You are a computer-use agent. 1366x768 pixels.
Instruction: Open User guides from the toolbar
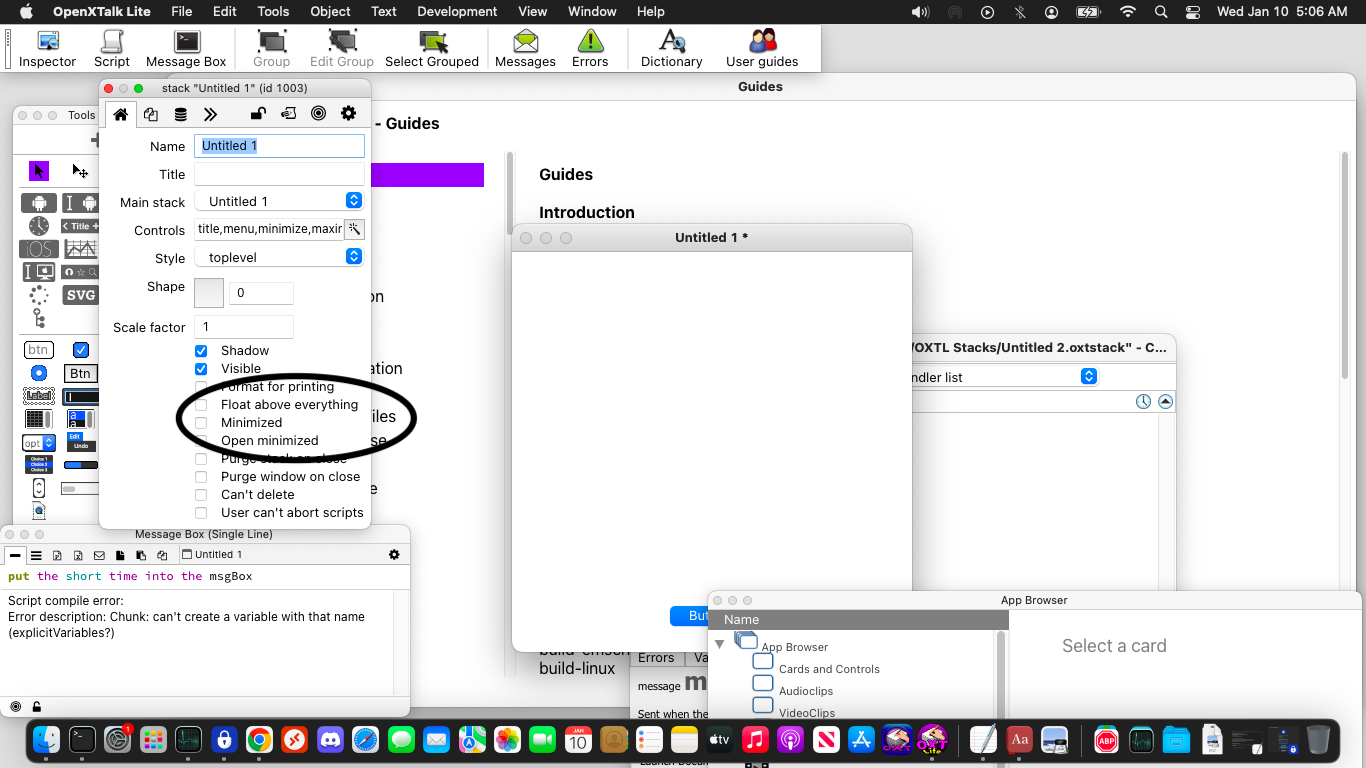pos(762,49)
